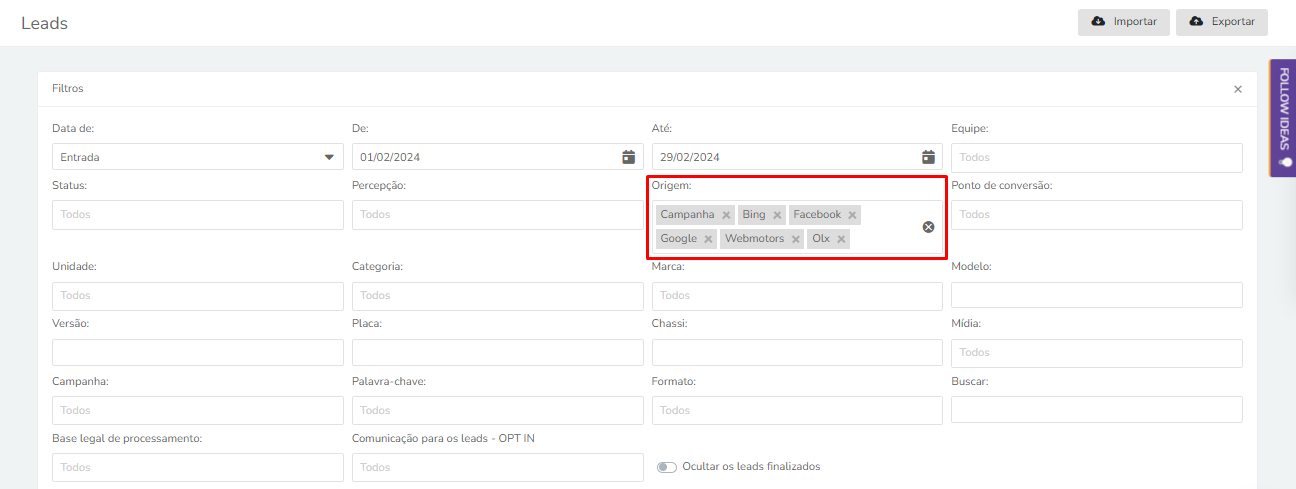Focus the Placa input field

point(498,352)
